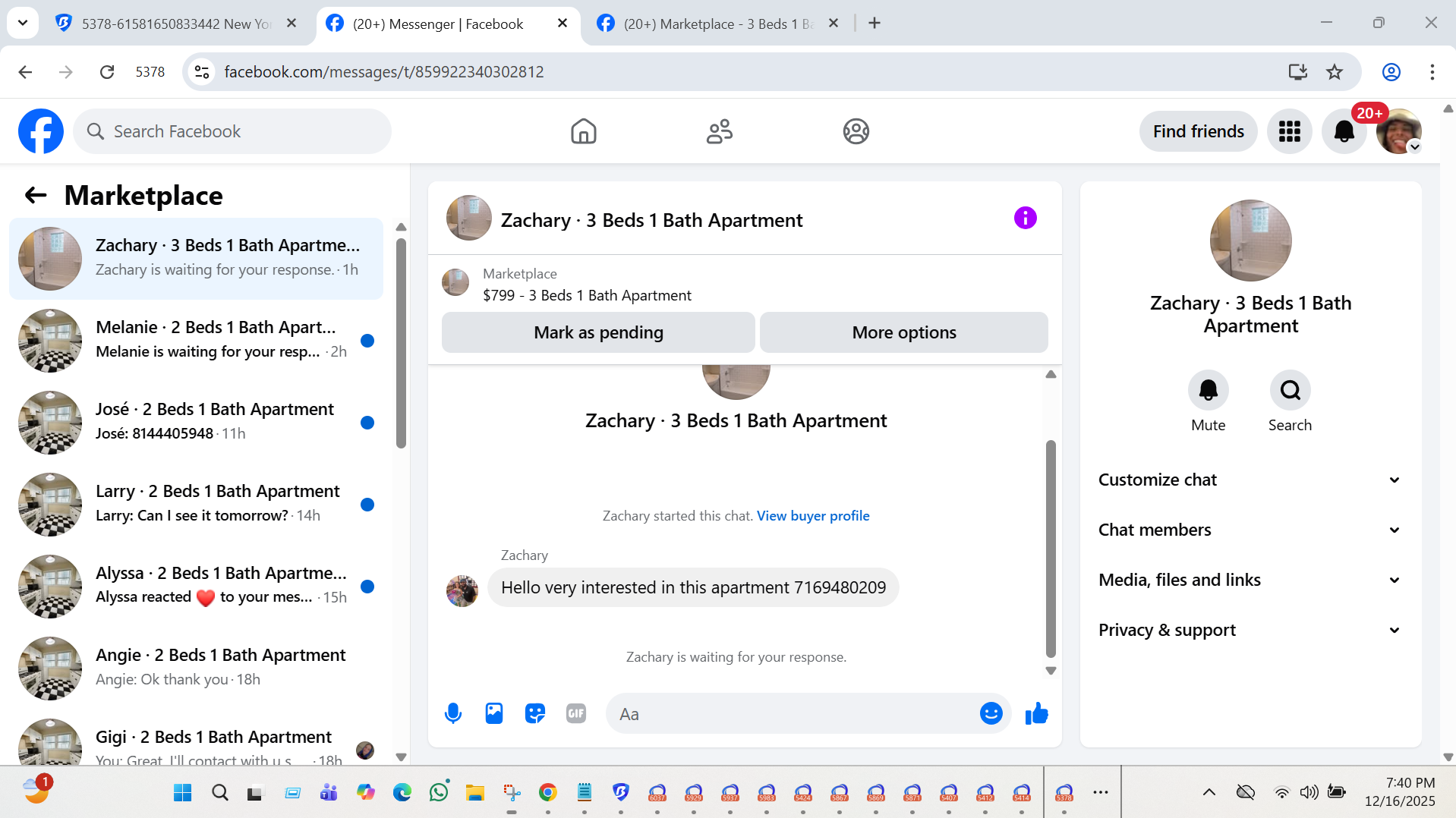Click the Facebook logo icon

tap(41, 131)
